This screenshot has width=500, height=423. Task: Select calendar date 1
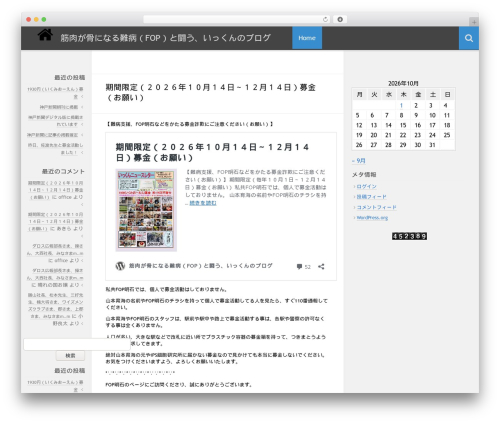pos(401,105)
